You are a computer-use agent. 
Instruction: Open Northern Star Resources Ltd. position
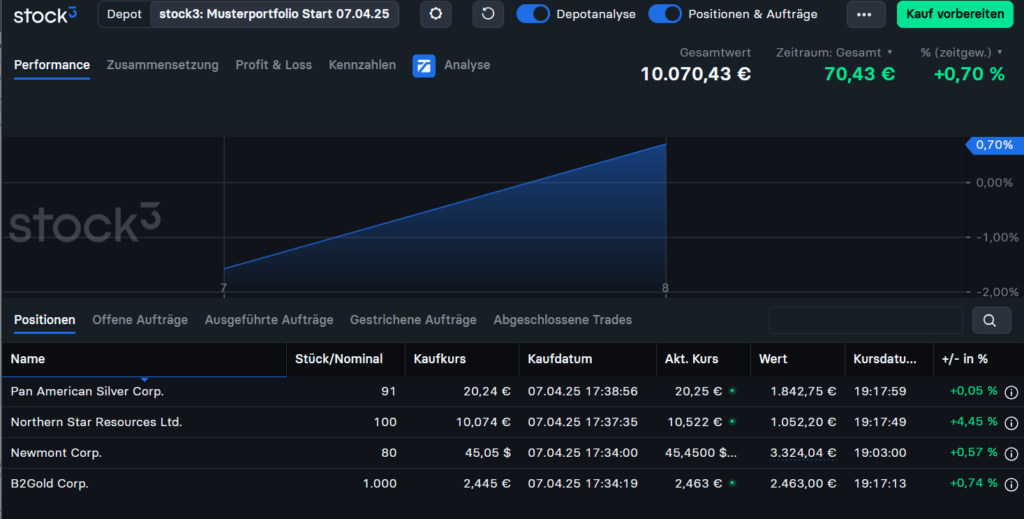tap(96, 422)
